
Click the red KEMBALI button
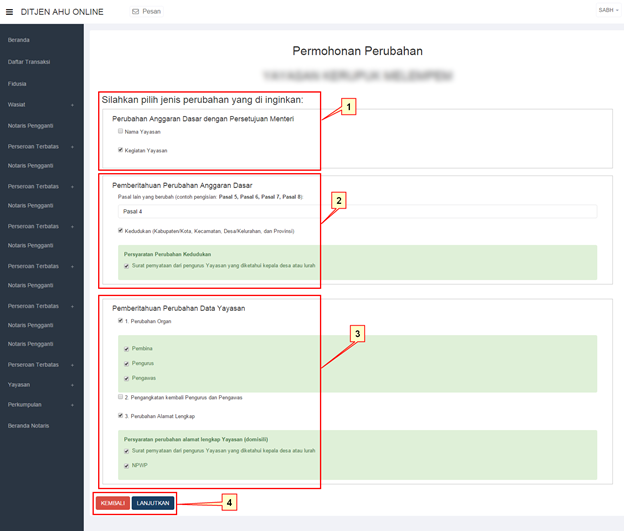pos(112,503)
